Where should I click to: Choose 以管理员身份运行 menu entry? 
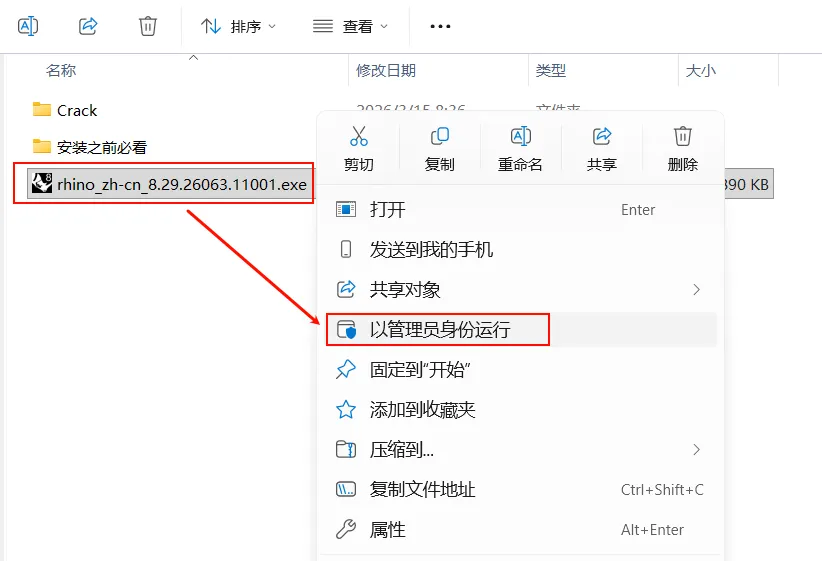coord(521,330)
